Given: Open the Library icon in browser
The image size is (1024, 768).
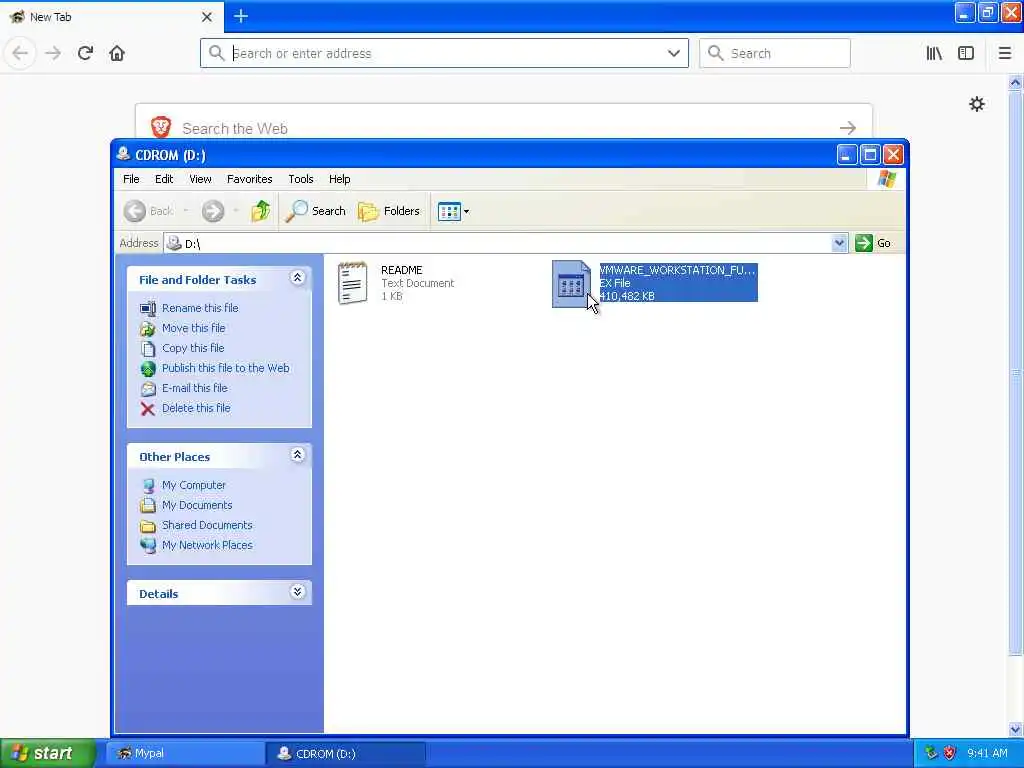Looking at the screenshot, I should tap(934, 53).
